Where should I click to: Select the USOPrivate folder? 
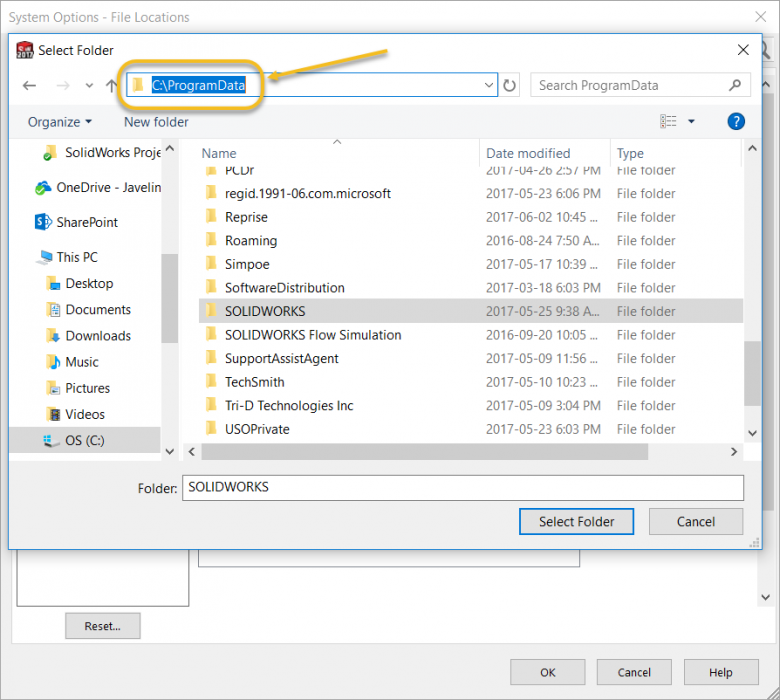tap(471, 429)
